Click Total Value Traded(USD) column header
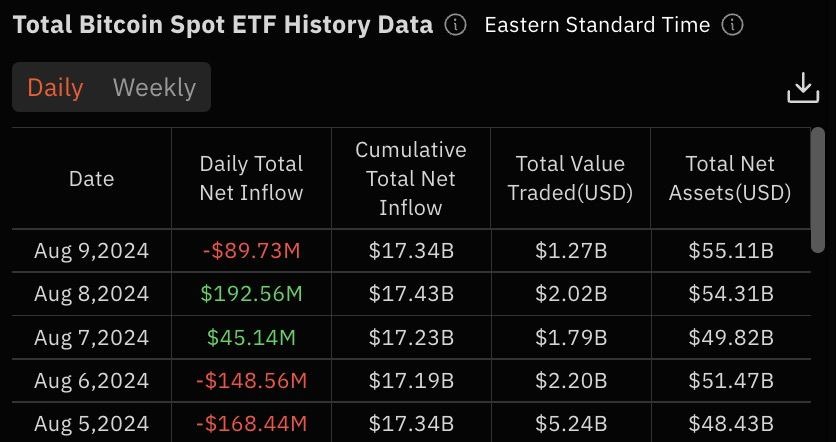 570,179
